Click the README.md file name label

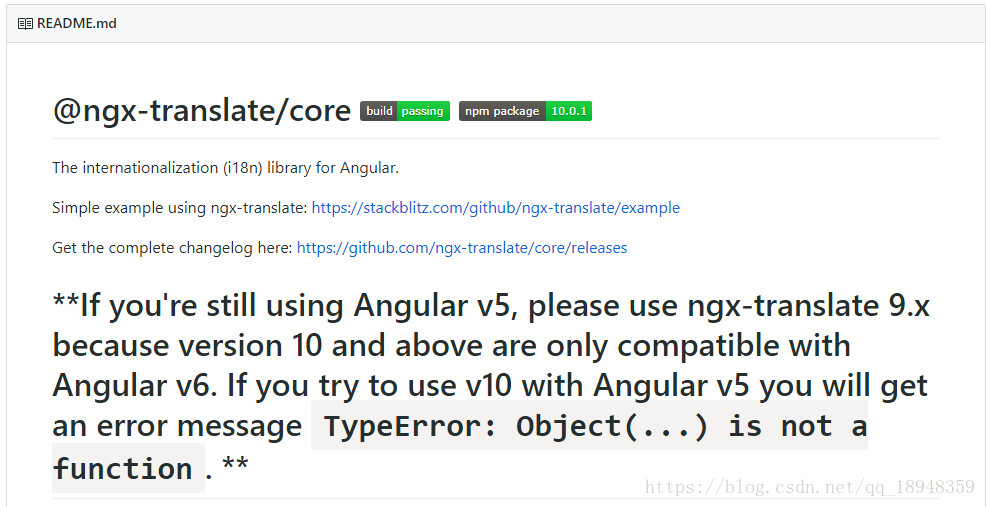(x=77, y=24)
